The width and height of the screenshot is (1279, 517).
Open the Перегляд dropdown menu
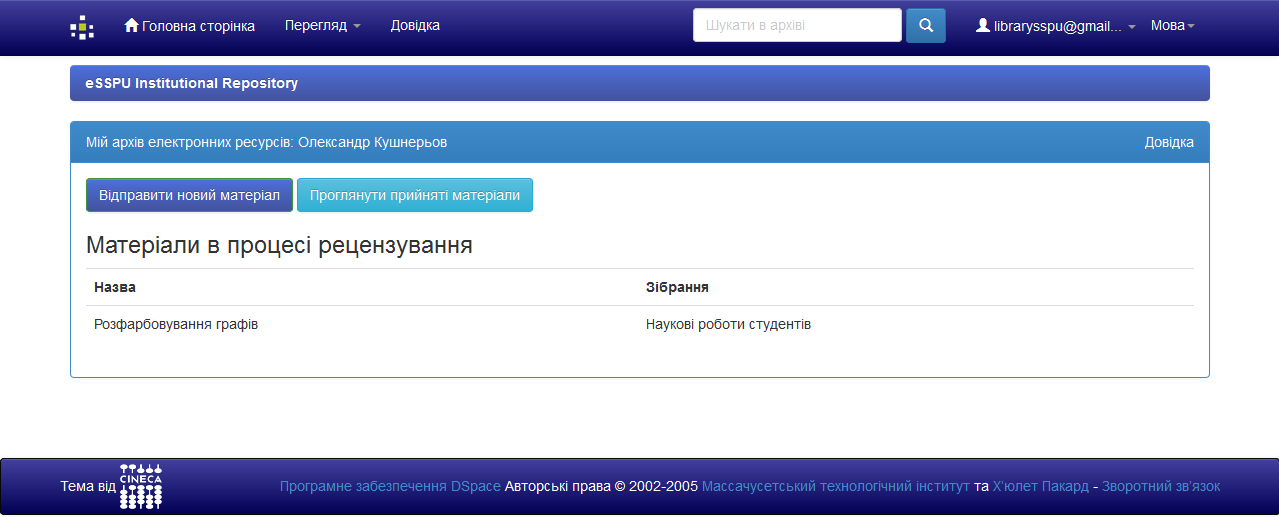[323, 26]
